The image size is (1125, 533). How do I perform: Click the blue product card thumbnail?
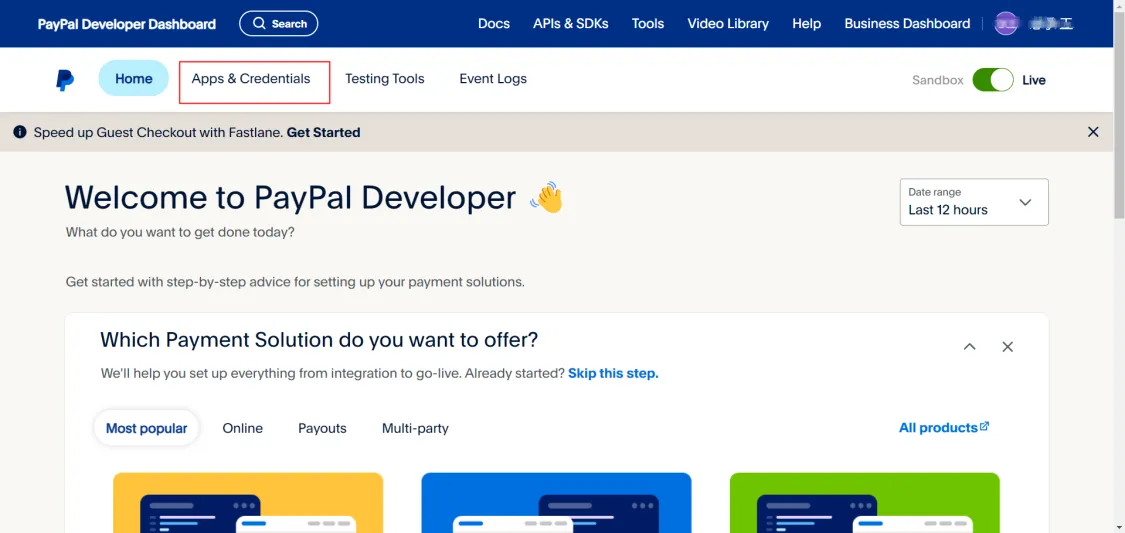(556, 502)
